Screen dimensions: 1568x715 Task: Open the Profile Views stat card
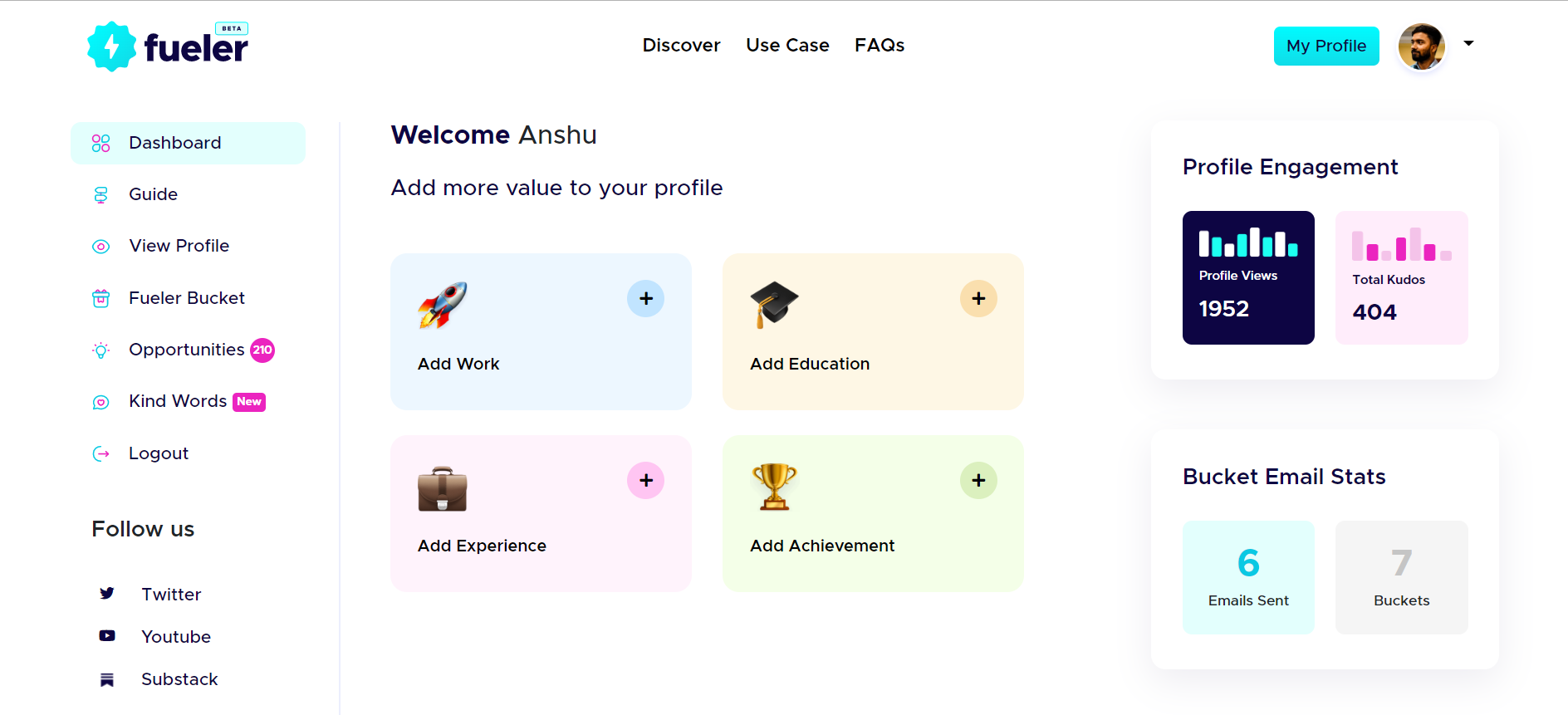(x=1247, y=277)
